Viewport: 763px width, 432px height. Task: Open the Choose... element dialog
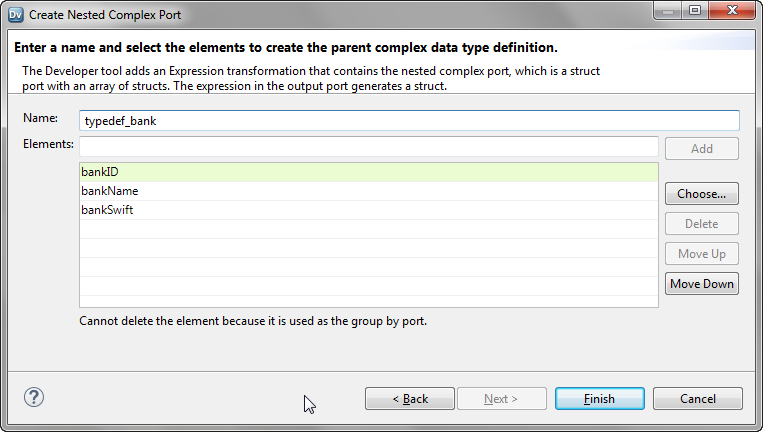click(x=701, y=194)
